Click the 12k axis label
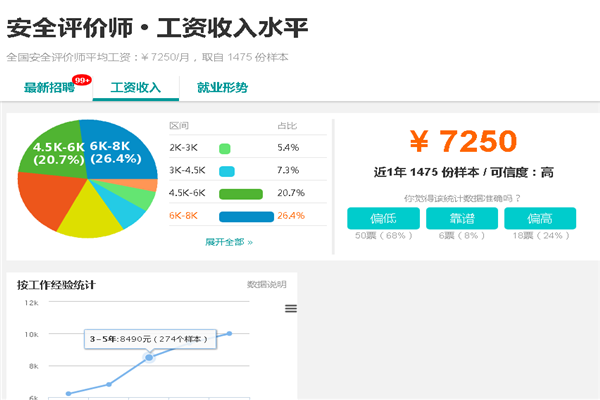Image resolution: width=600 pixels, height=400 pixels. 31,303
